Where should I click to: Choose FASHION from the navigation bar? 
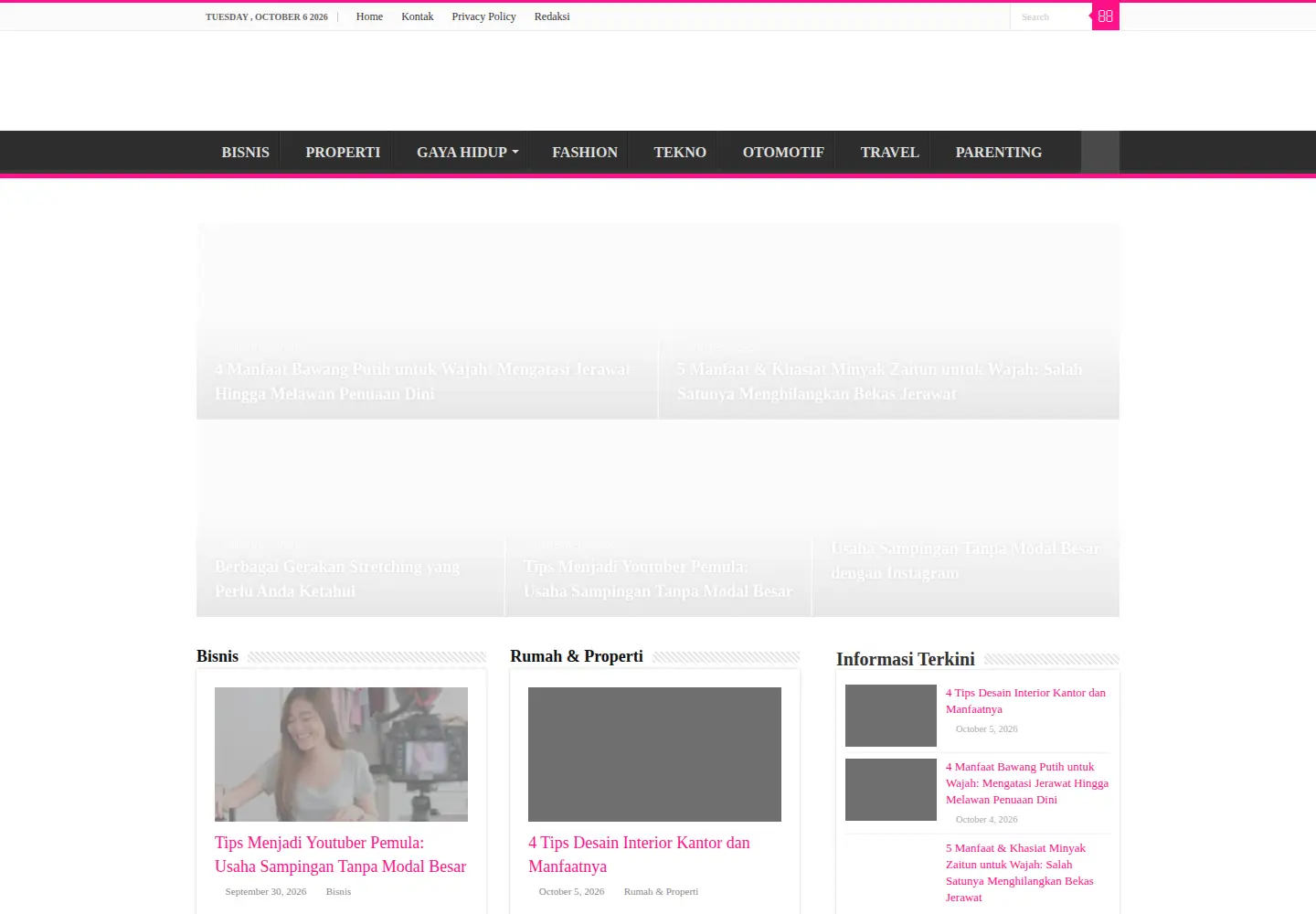(585, 152)
